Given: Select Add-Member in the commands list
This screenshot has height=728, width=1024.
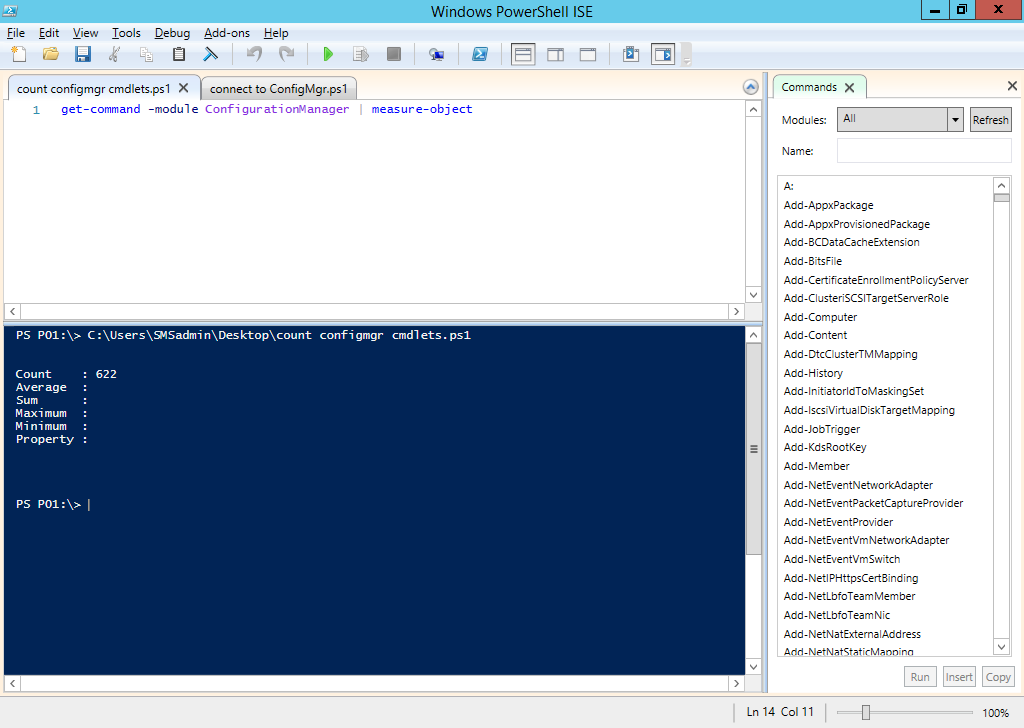Looking at the screenshot, I should pos(816,466).
